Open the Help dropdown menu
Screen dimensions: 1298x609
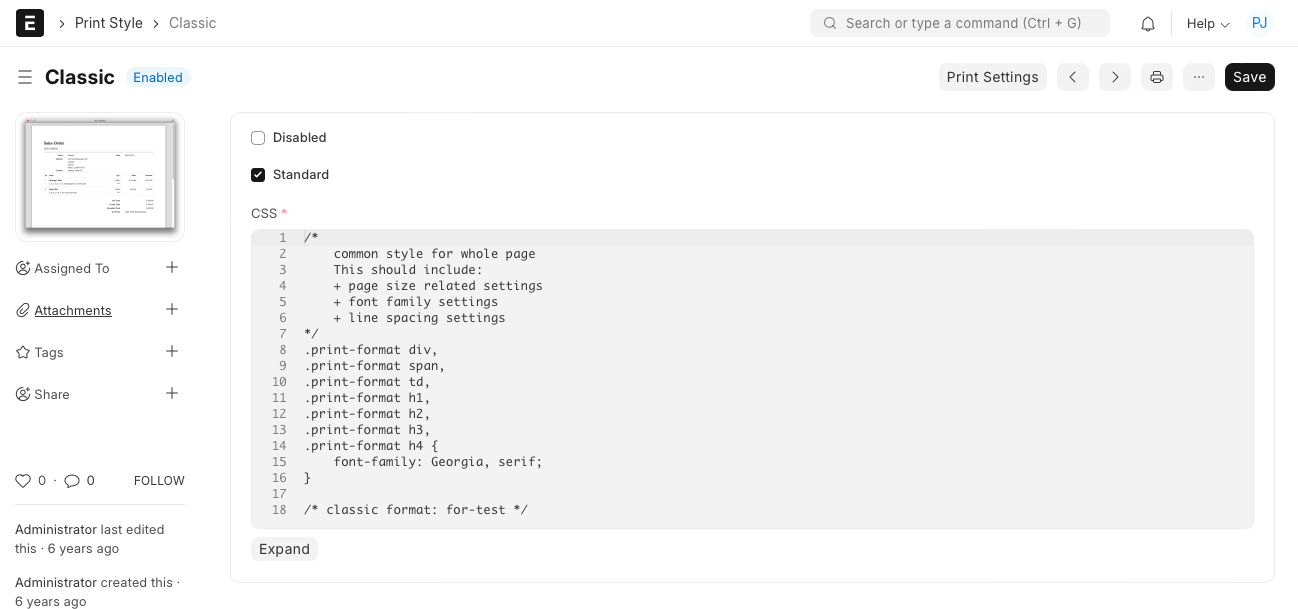click(1208, 24)
